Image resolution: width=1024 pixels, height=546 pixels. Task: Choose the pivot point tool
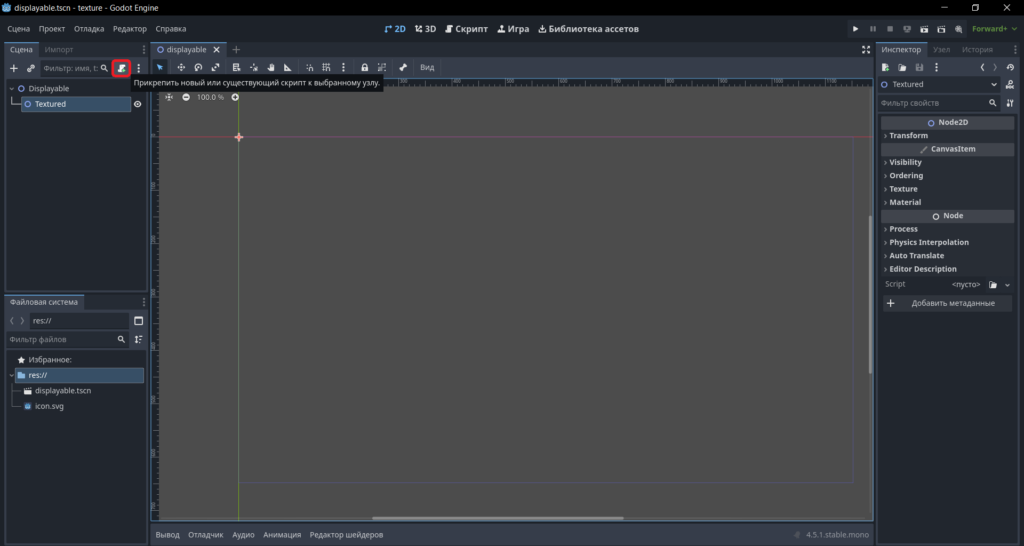click(253, 67)
